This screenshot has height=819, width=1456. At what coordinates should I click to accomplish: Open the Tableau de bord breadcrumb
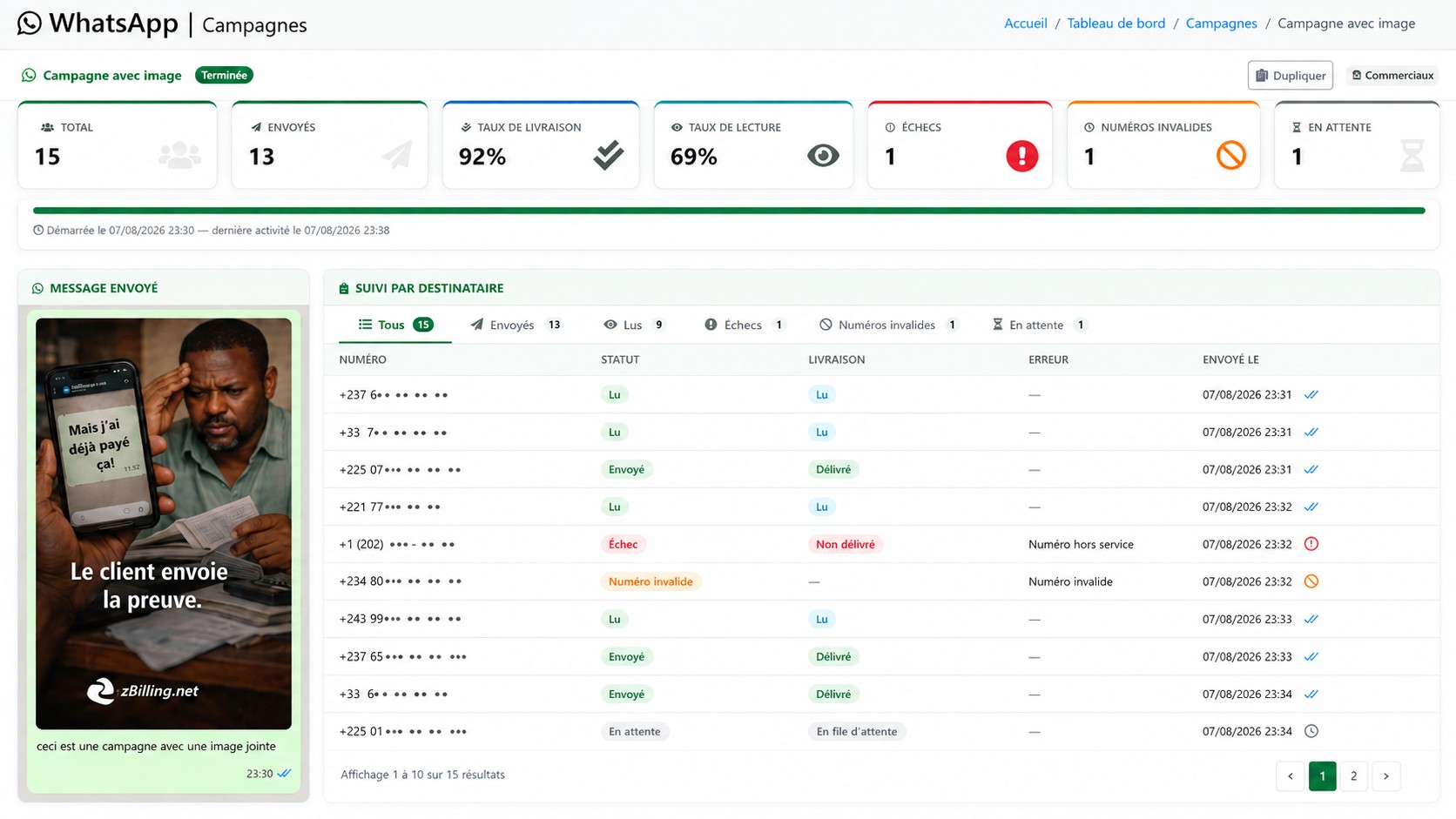(1116, 23)
